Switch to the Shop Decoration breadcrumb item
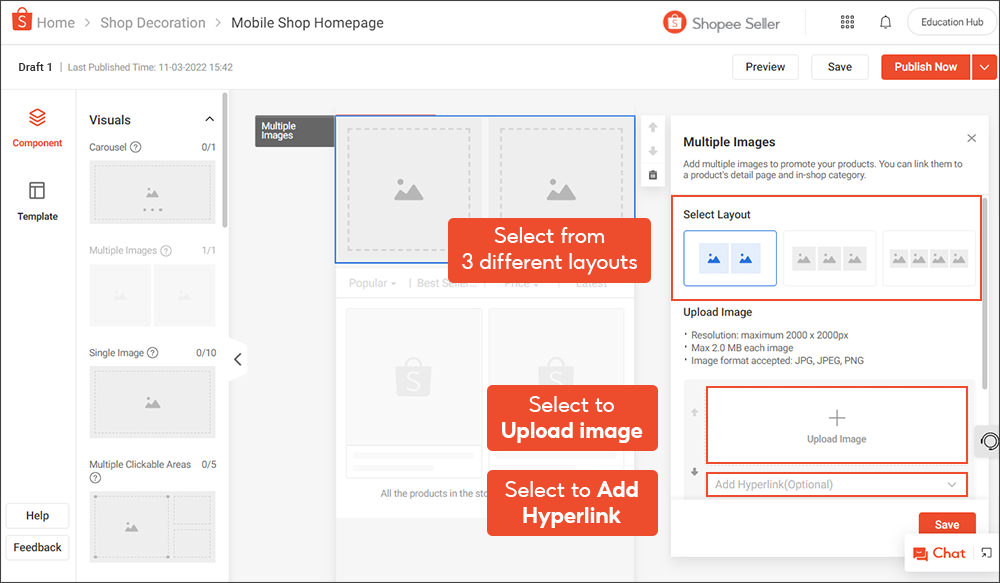 pyautogui.click(x=153, y=22)
